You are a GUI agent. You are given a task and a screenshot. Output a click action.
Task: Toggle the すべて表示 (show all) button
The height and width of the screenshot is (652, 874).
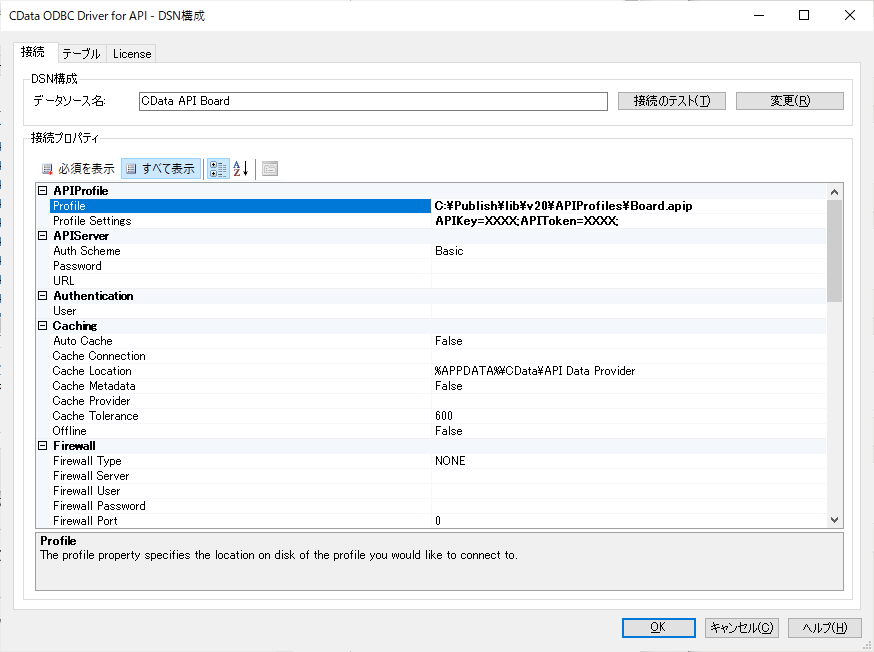(161, 169)
